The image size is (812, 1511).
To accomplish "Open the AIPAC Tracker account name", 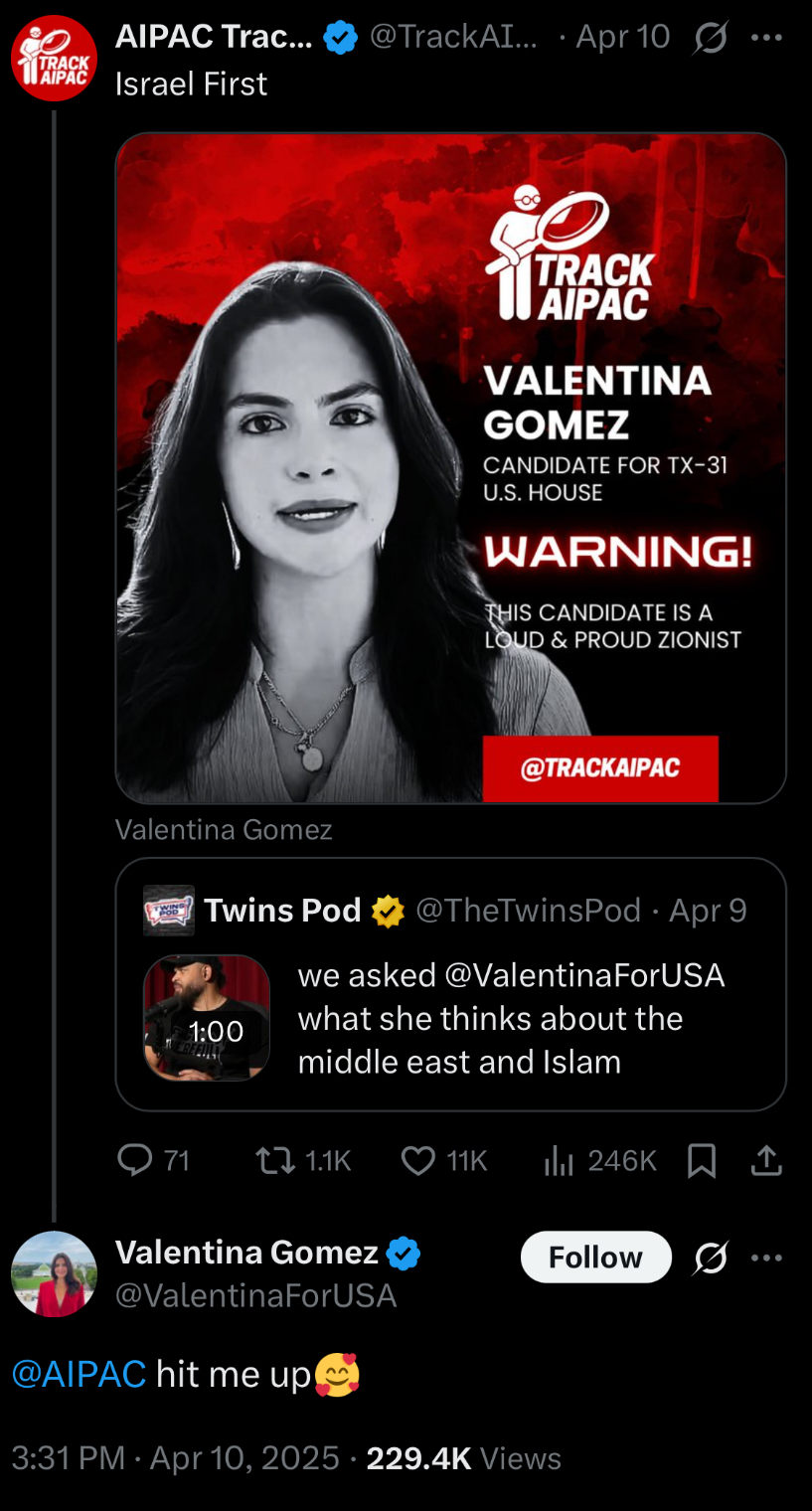I will (x=214, y=37).
